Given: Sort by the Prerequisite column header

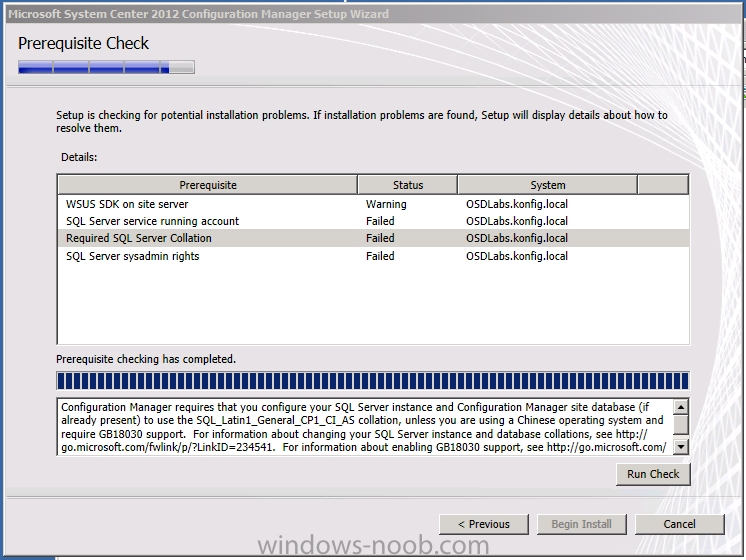Looking at the screenshot, I should click(x=207, y=185).
